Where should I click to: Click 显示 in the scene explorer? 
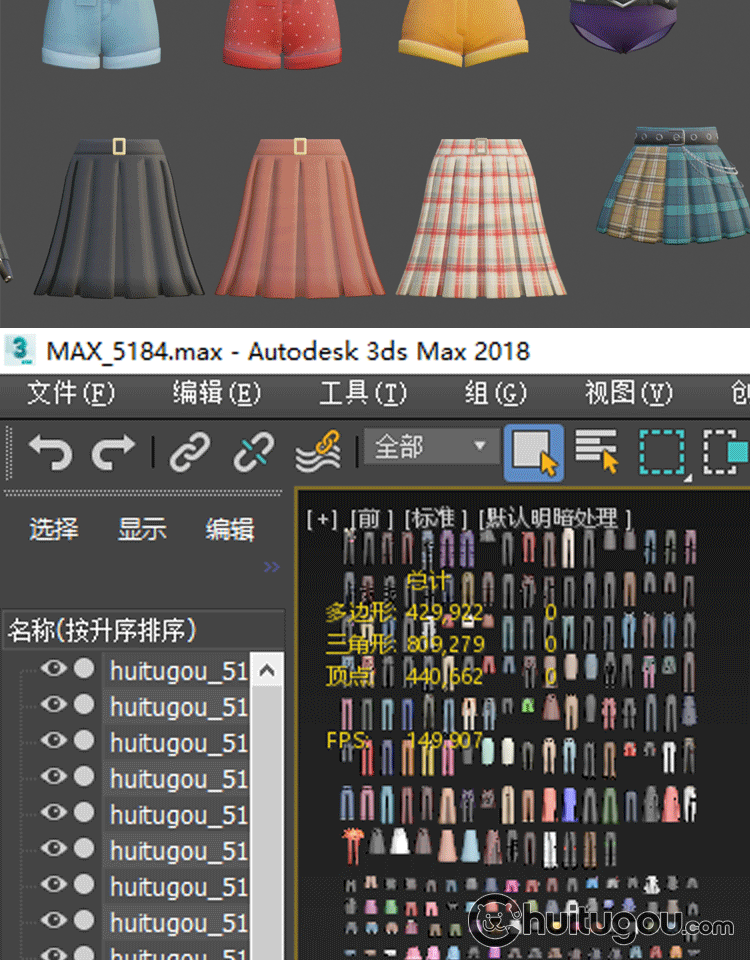pos(142,529)
